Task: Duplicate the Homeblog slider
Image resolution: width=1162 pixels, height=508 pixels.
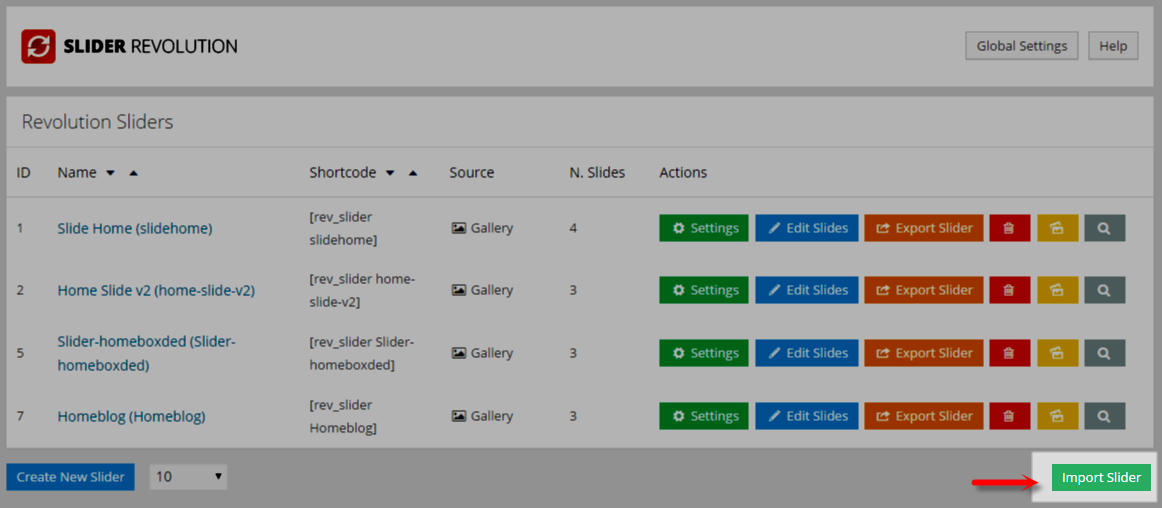Action: point(1057,416)
